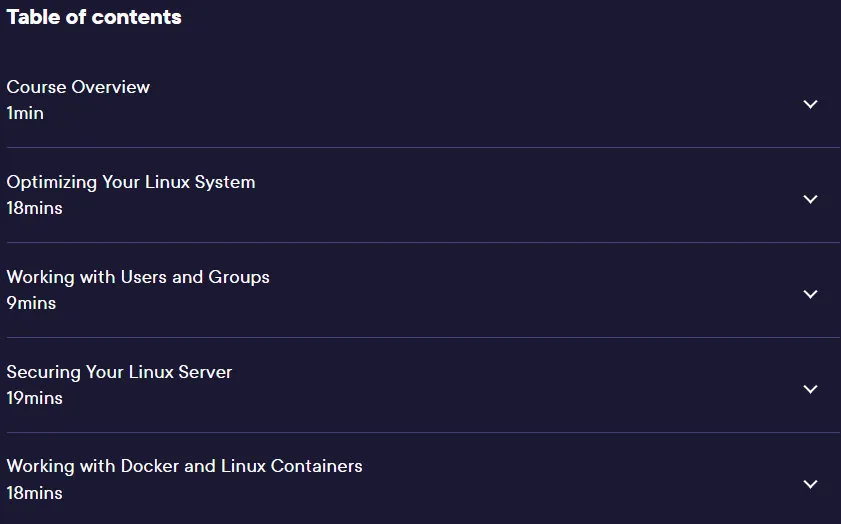
Task: Open the Course Overview section title
Action: [78, 87]
